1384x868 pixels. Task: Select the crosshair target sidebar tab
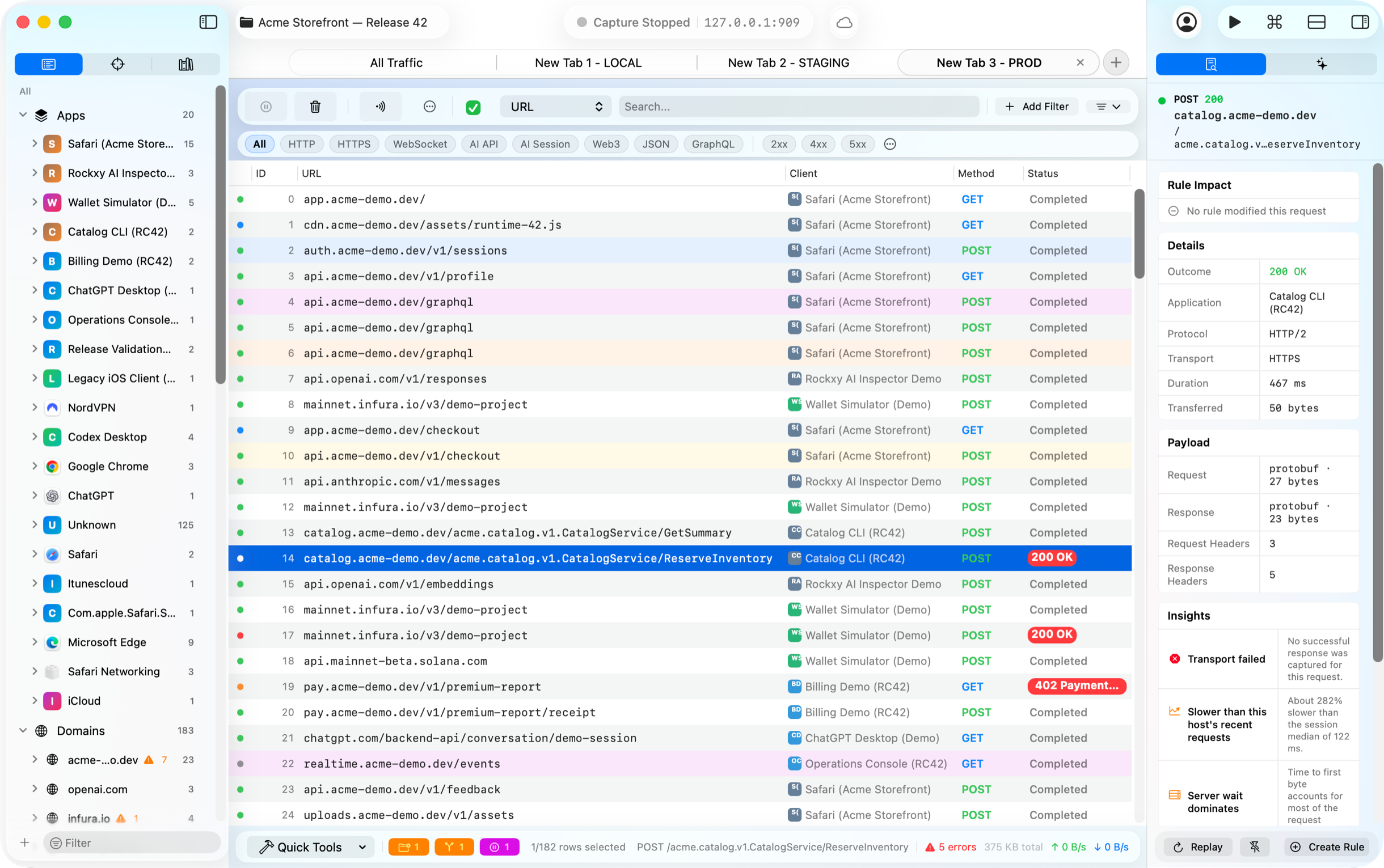click(117, 63)
